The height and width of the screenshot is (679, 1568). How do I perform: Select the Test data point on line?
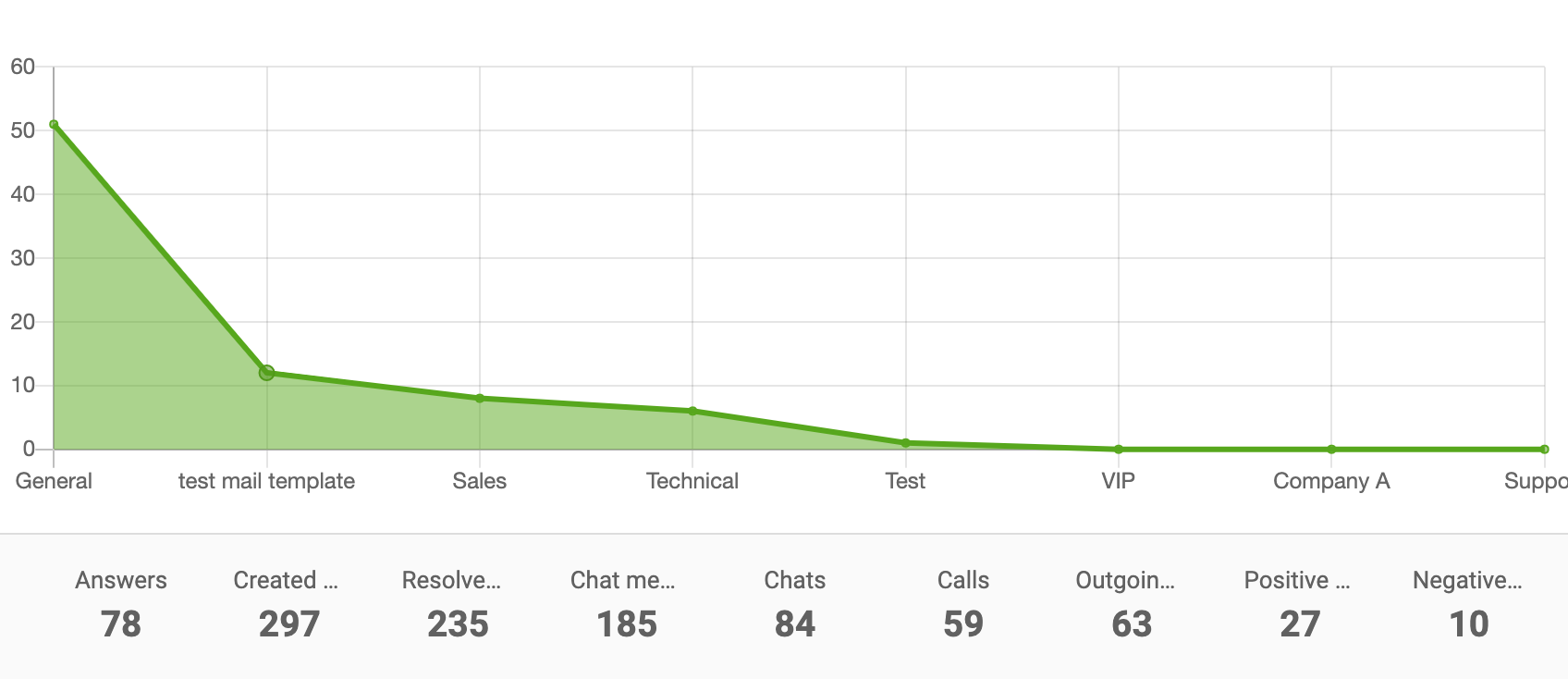[906, 443]
